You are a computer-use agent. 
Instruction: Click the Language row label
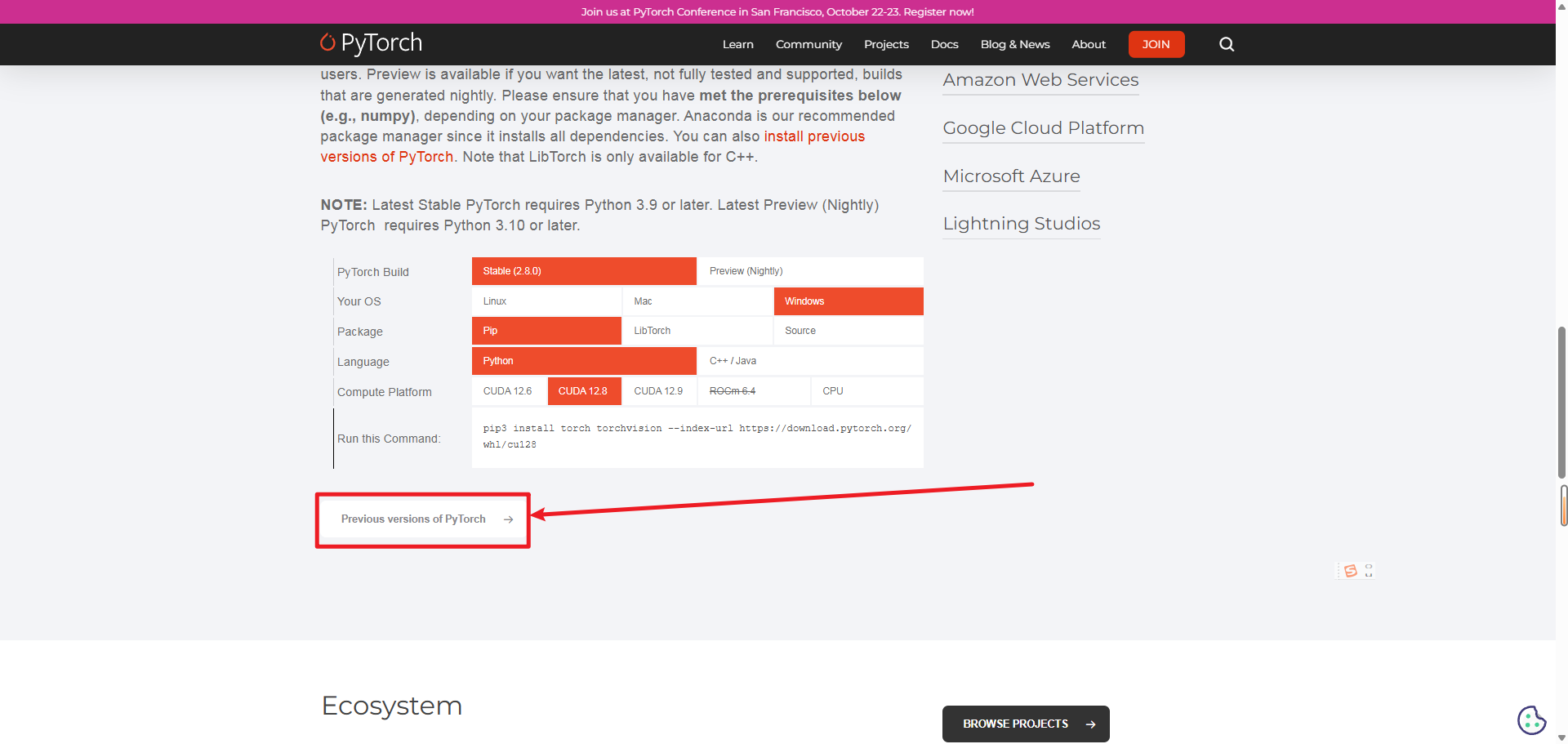pos(363,362)
